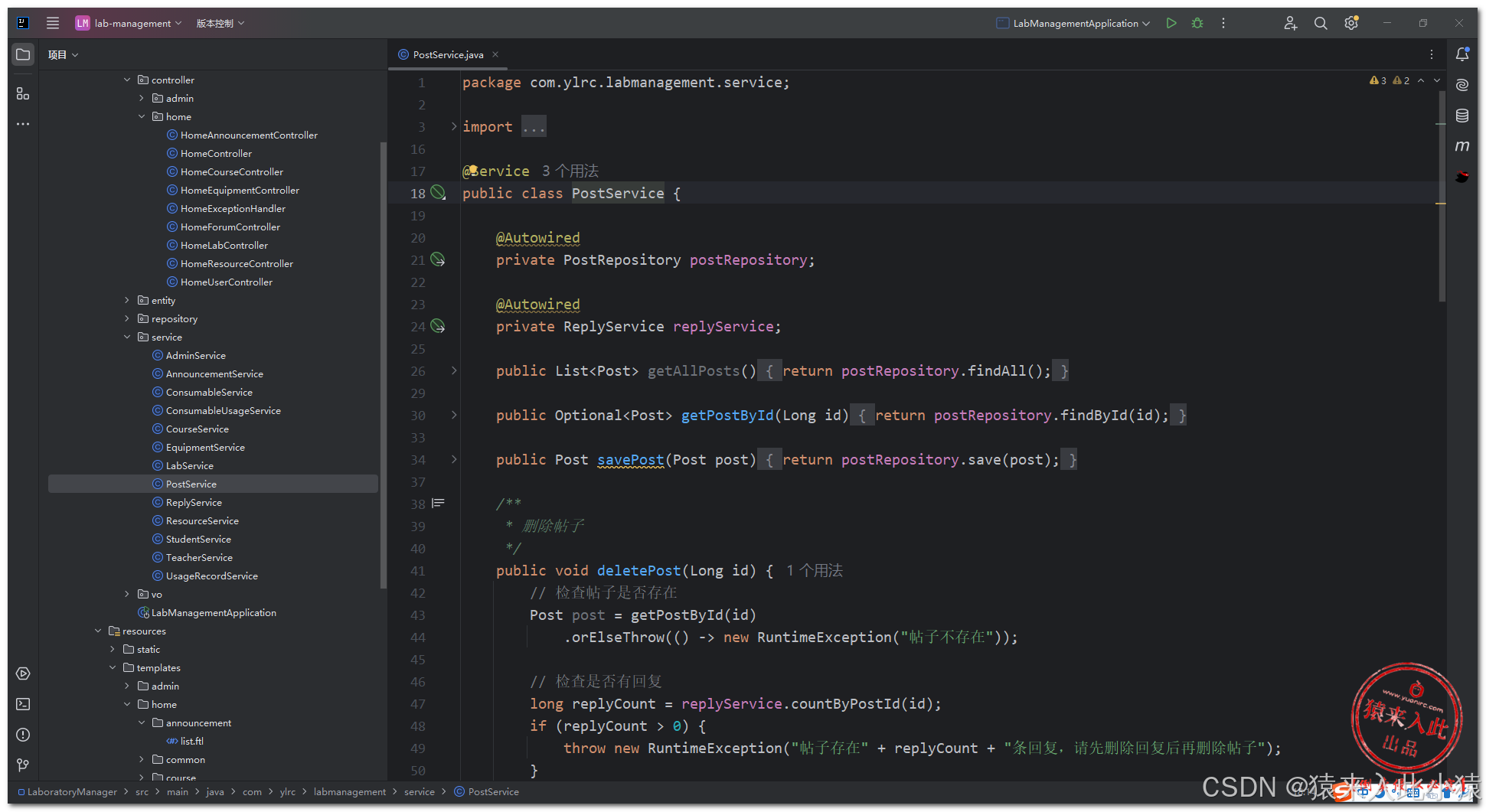Open the AI Assistant spiral icon

(1462, 85)
